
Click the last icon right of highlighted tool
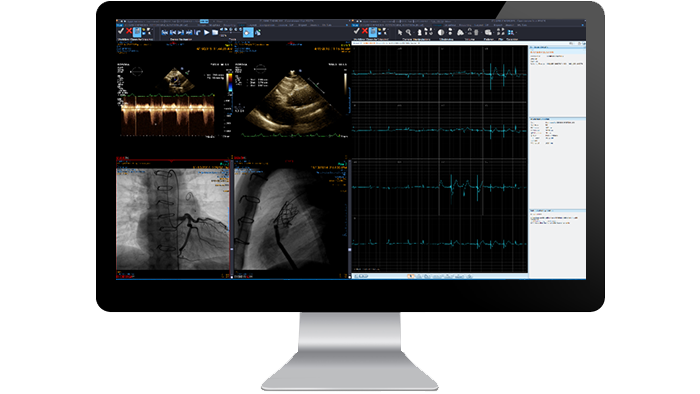tap(258, 33)
